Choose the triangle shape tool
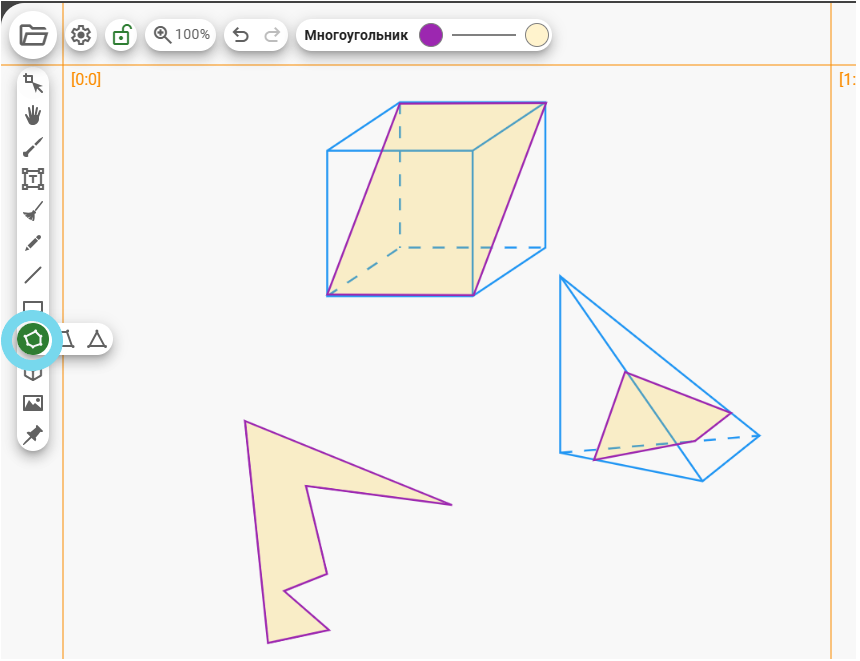860x661 pixels. click(x=96, y=339)
